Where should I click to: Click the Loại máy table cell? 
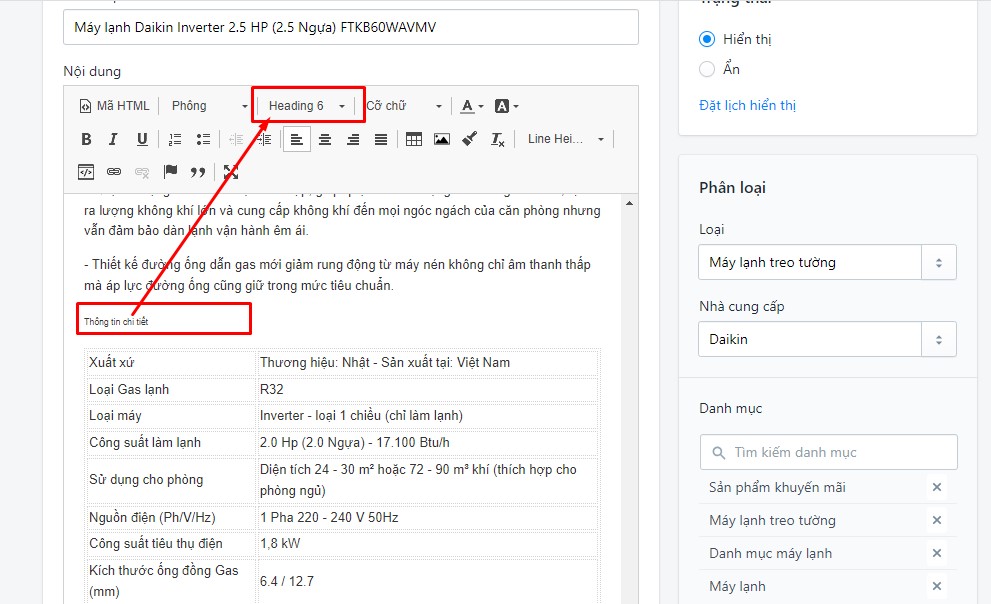(x=171, y=416)
